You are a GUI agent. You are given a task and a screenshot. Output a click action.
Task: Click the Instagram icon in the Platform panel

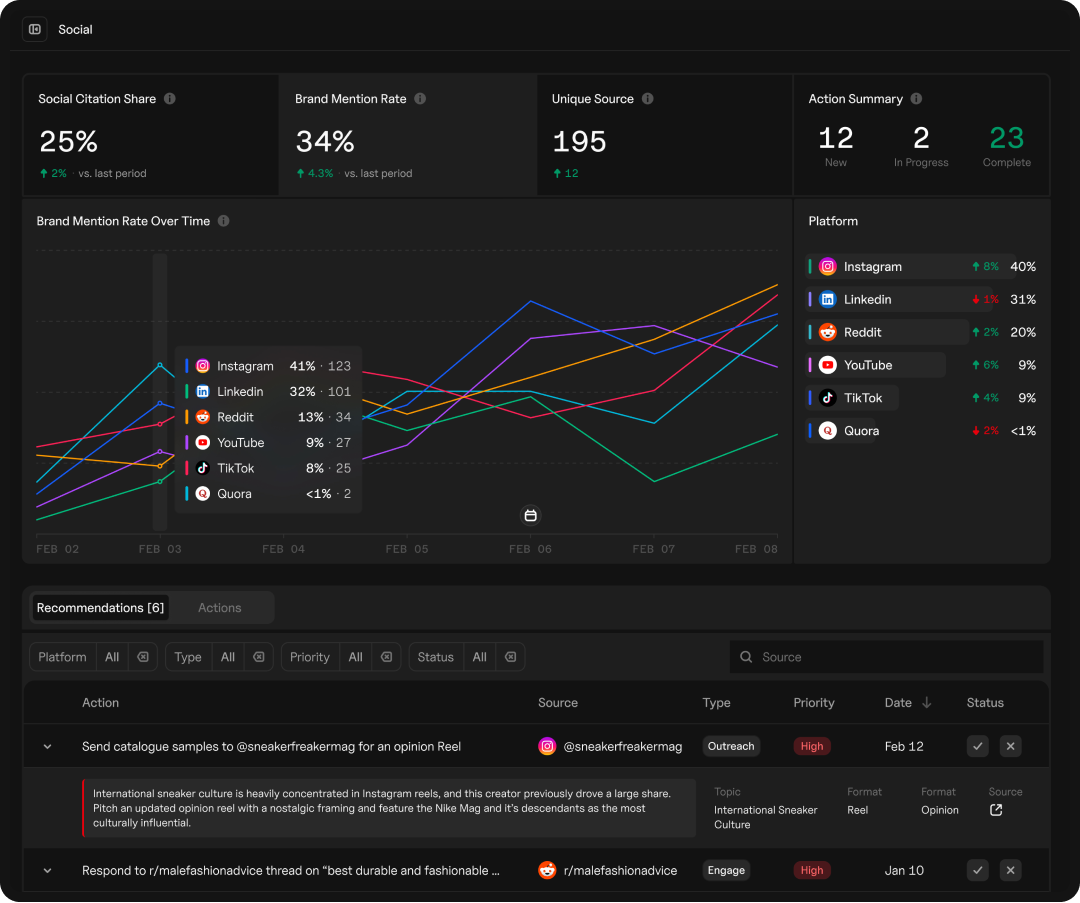coord(827,266)
